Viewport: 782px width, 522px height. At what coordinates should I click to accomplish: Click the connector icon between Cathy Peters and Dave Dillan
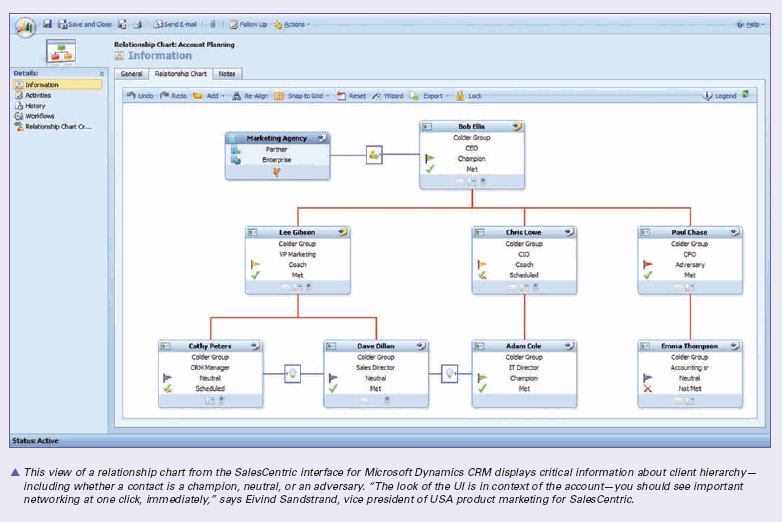click(x=292, y=372)
